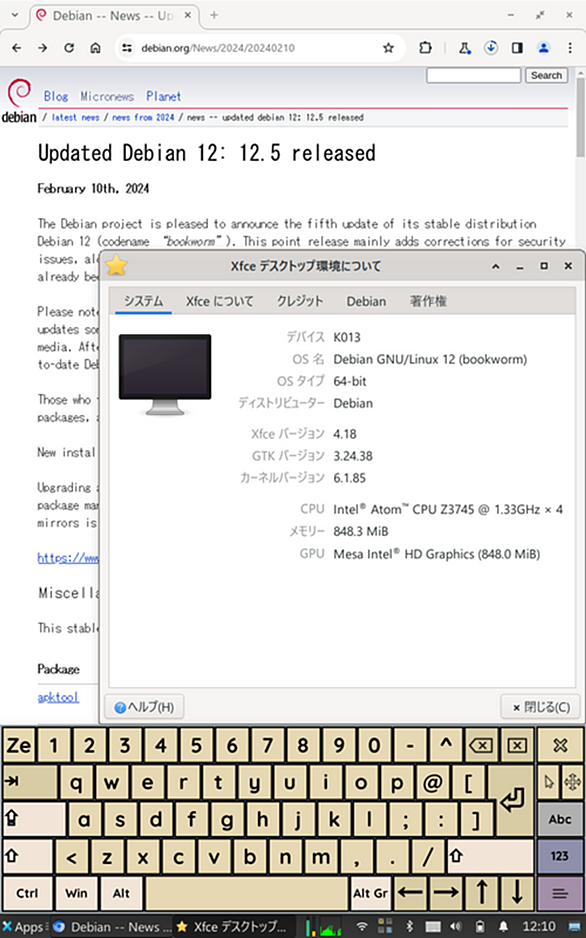This screenshot has width=586, height=938.
Task: Expand Chrome tab search chevron
Action: 15,15
